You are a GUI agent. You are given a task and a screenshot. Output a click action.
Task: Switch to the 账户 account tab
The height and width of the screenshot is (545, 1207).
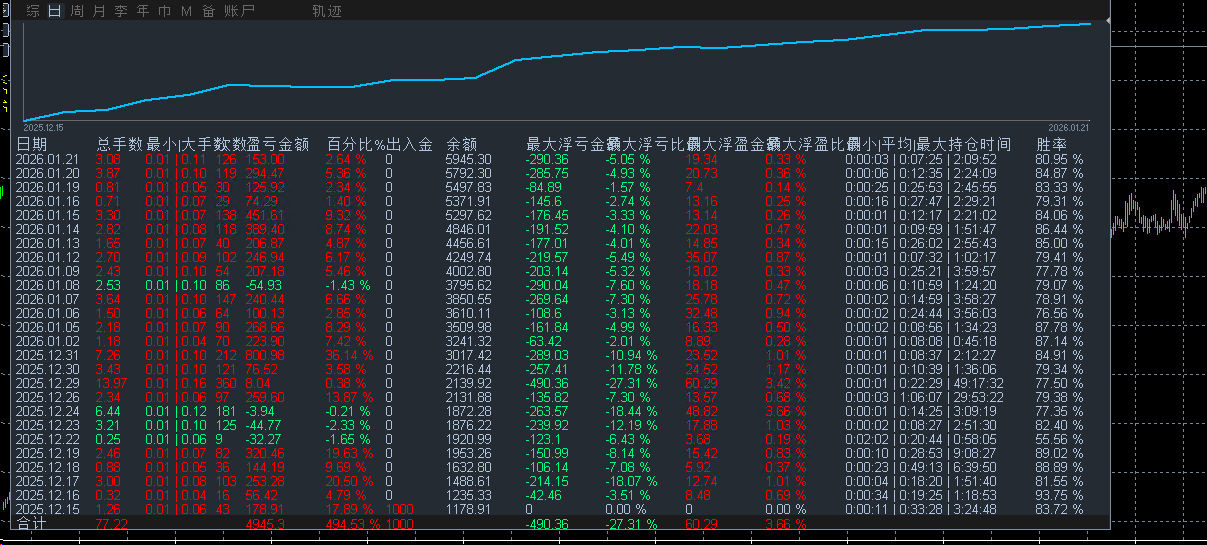[240, 12]
